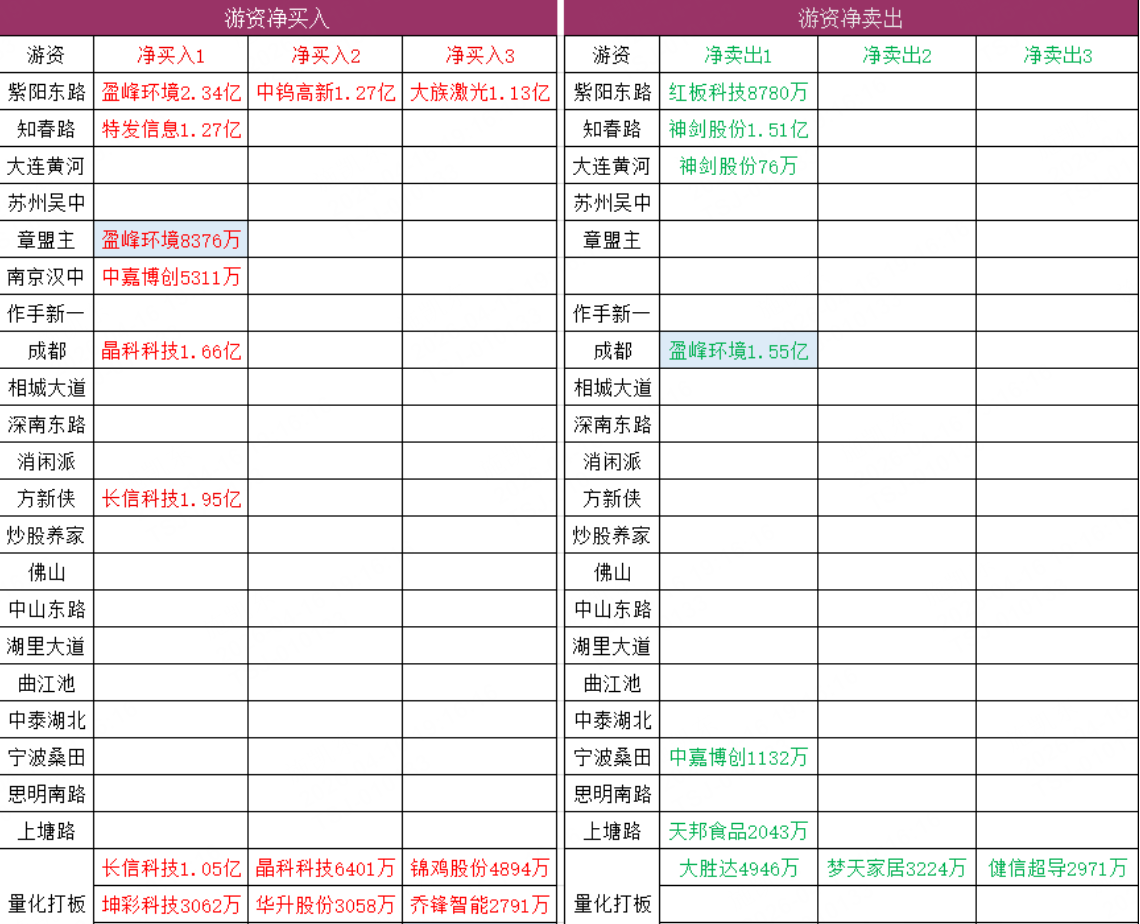1140x924 pixels.
Task: Select 大连黄河 in the 游资净卖出 table
Action: pos(612,166)
